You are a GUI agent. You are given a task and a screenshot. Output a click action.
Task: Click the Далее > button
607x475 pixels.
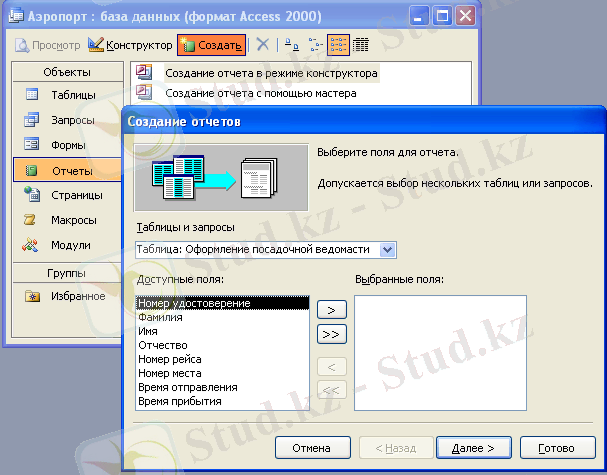tap(474, 448)
